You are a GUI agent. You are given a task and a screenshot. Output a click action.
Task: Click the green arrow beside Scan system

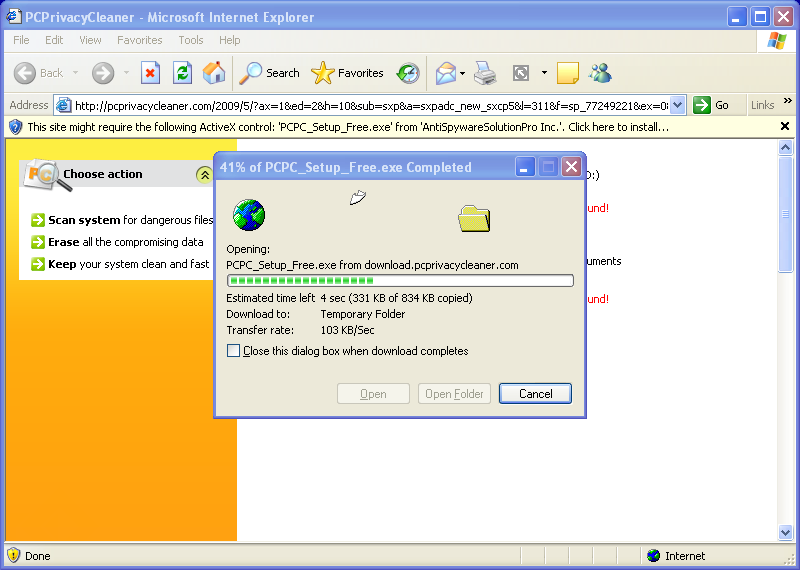tap(38, 220)
